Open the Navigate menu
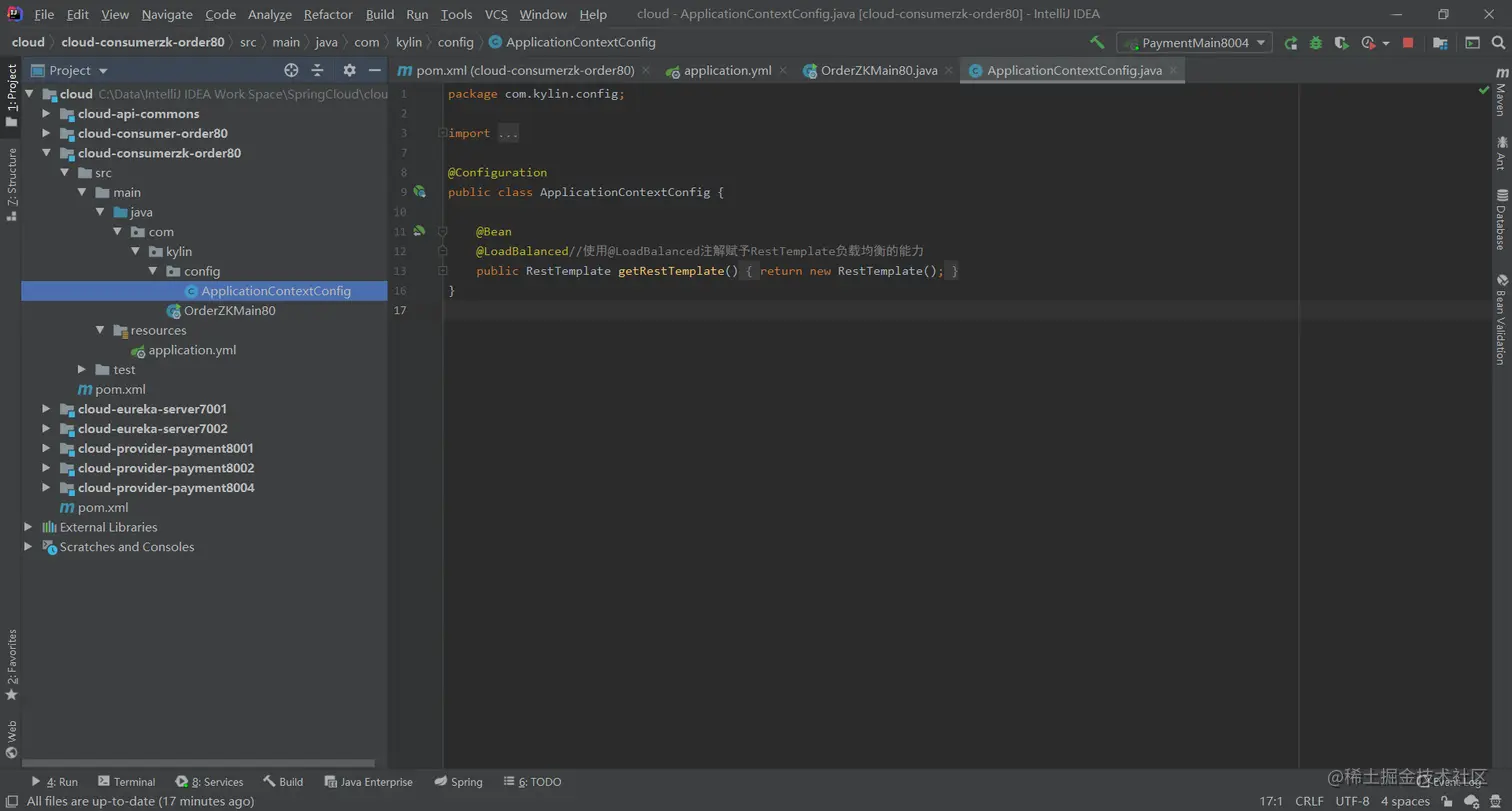Viewport: 1512px width, 811px height. tap(167, 14)
